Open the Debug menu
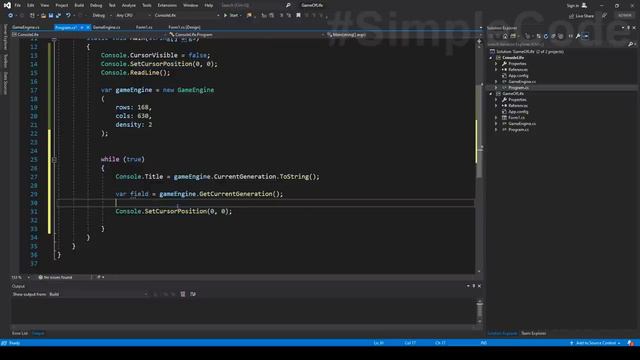 coord(96,5)
